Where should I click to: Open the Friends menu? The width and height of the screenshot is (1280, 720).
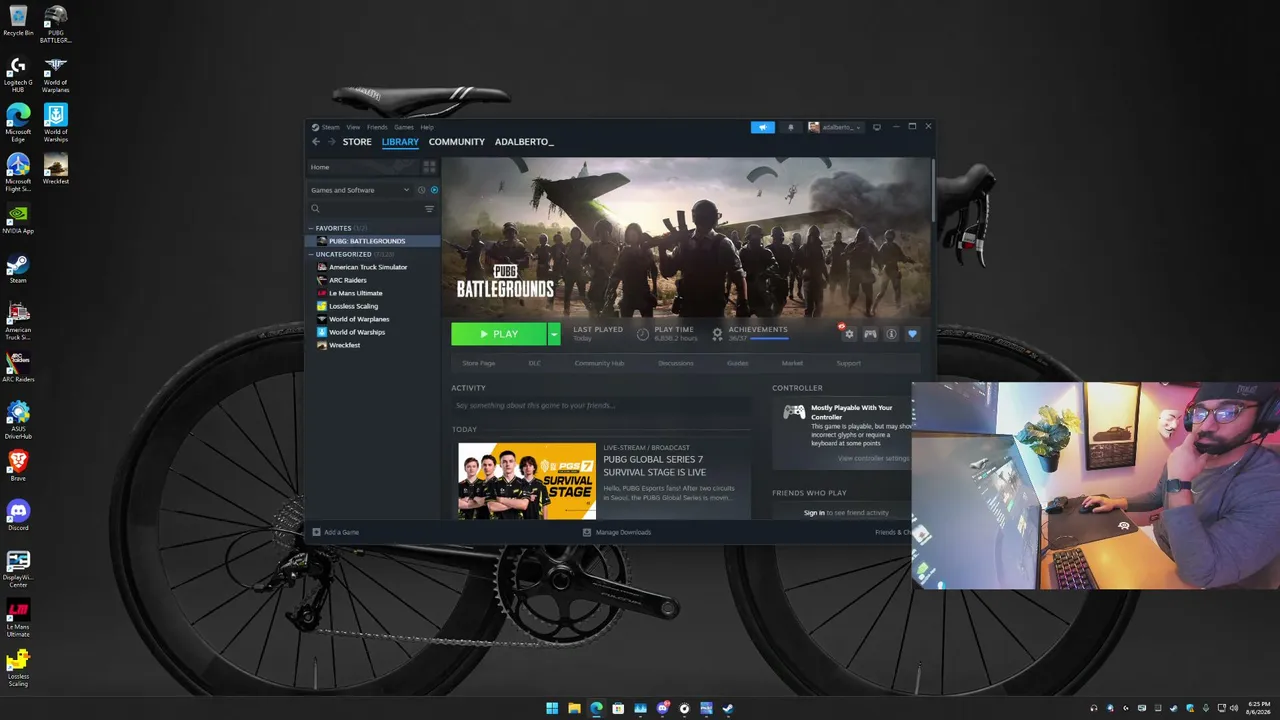point(377,127)
